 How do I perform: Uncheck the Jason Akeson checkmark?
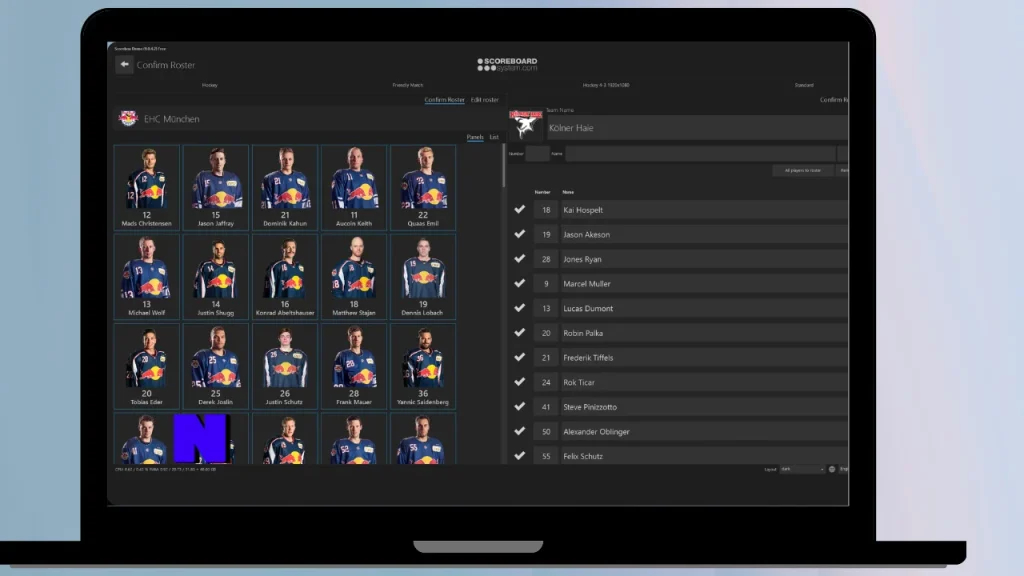(520, 234)
